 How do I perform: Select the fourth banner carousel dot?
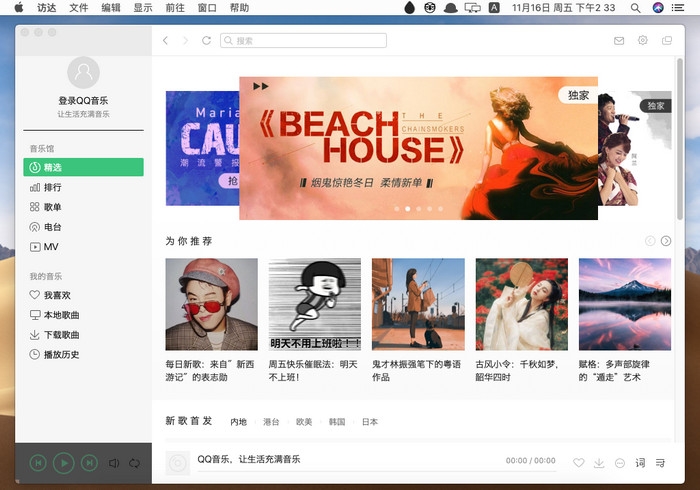429,209
